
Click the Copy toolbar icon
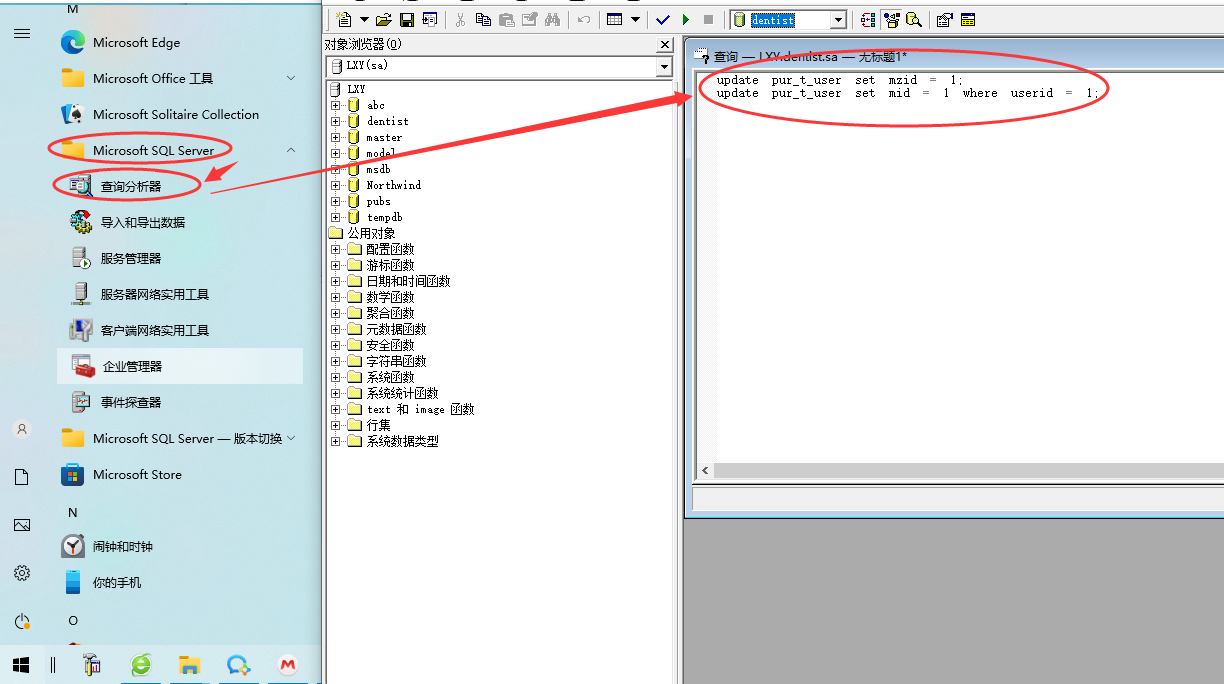point(484,20)
